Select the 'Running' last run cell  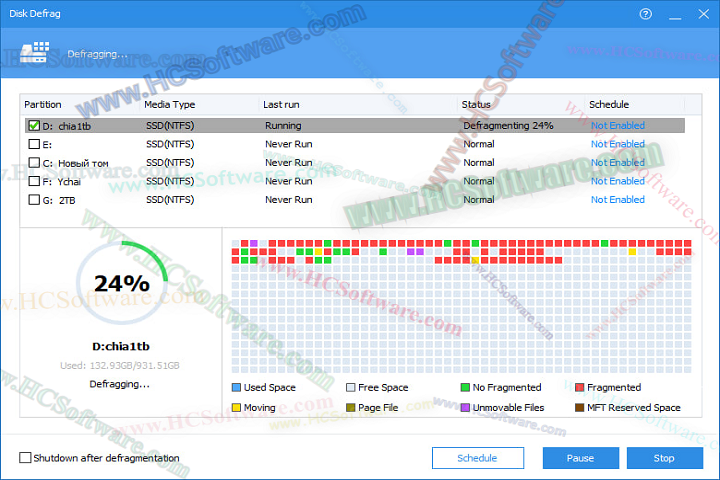click(x=283, y=125)
